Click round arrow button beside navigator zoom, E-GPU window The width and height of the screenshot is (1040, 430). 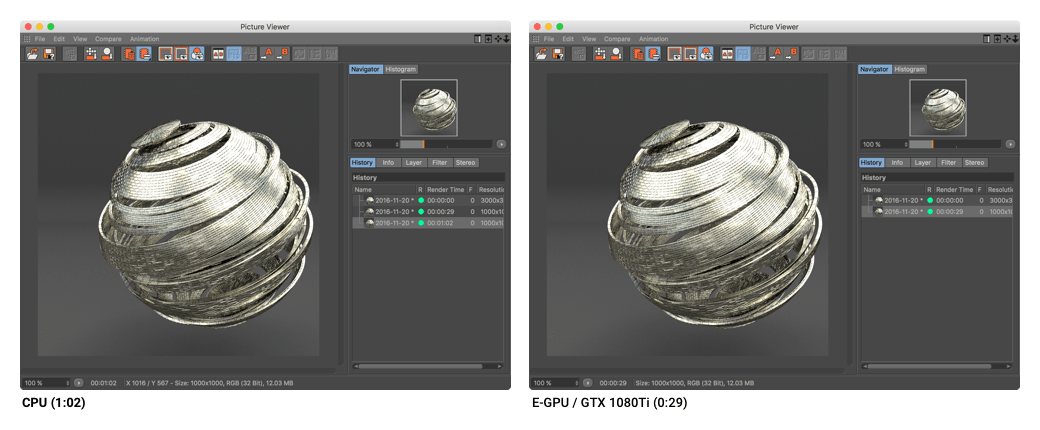pos(1010,144)
